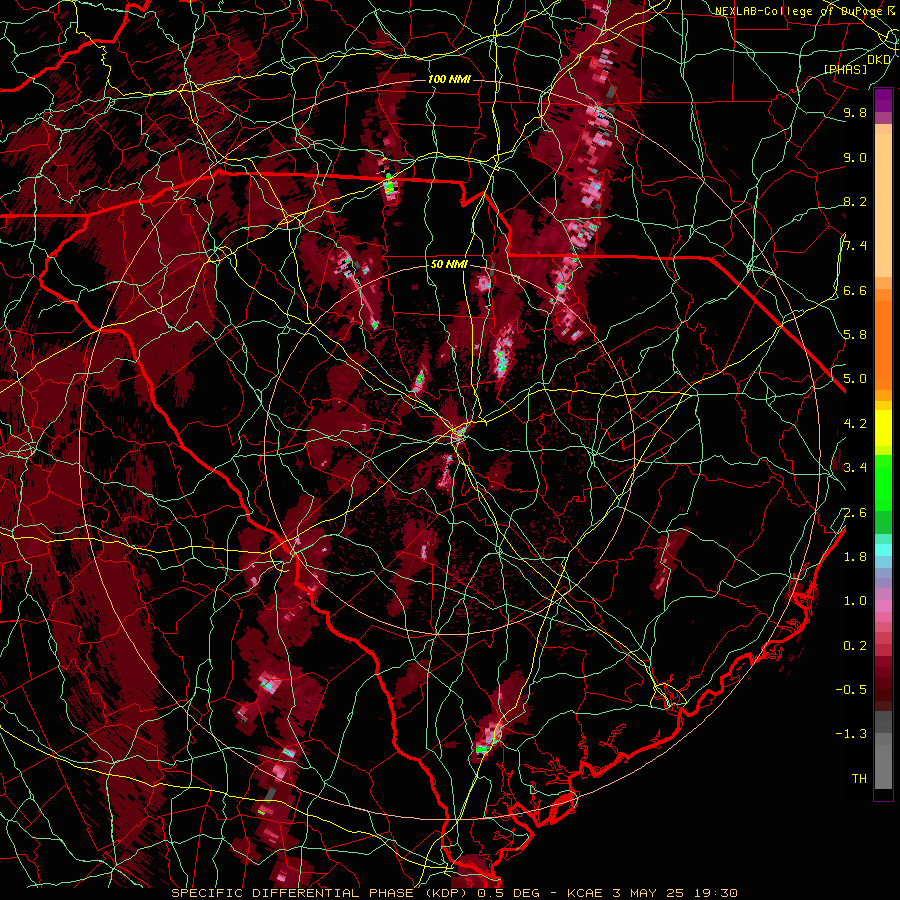Click the orange segment of the color bar
Screen dimensions: 900x900
pos(883,344)
